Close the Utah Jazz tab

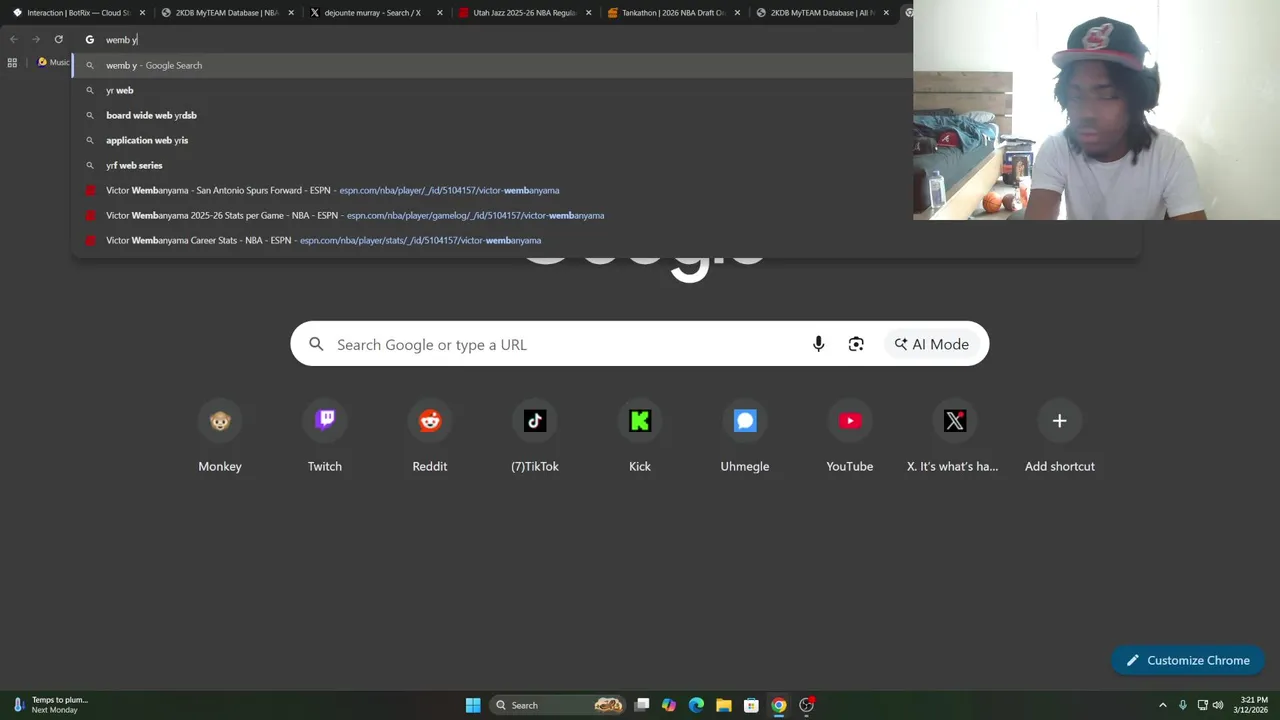tap(588, 13)
